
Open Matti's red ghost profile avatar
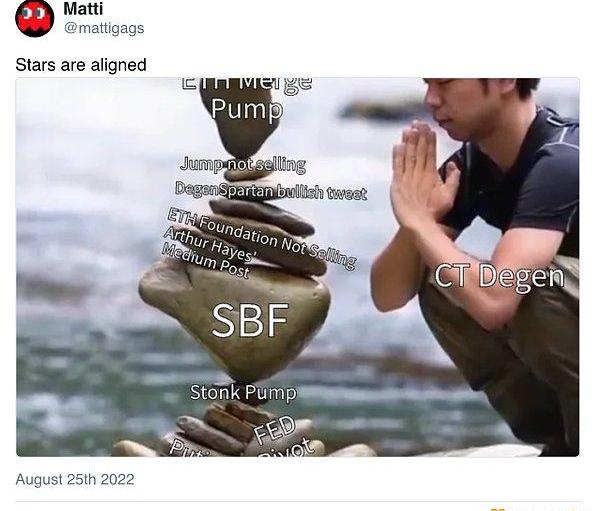[34, 18]
